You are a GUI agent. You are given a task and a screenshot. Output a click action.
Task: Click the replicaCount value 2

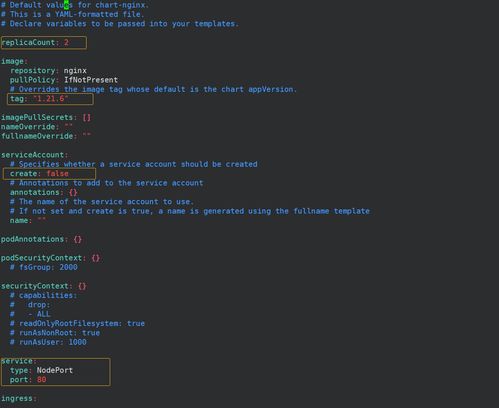(x=66, y=42)
